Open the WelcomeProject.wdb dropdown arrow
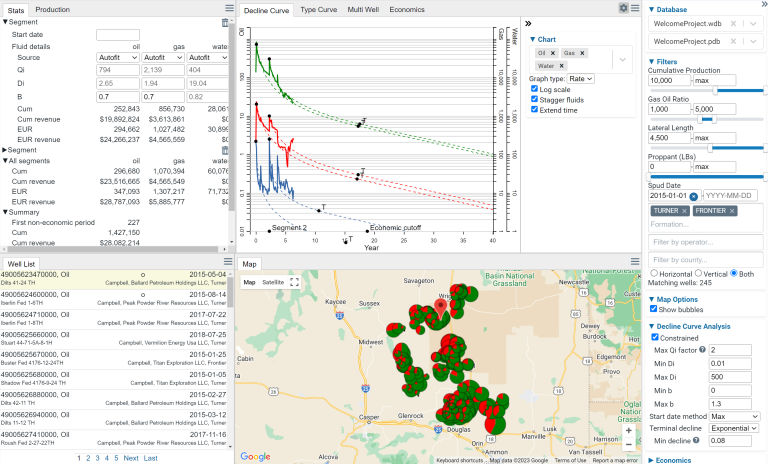The image size is (768, 464). coord(754,24)
